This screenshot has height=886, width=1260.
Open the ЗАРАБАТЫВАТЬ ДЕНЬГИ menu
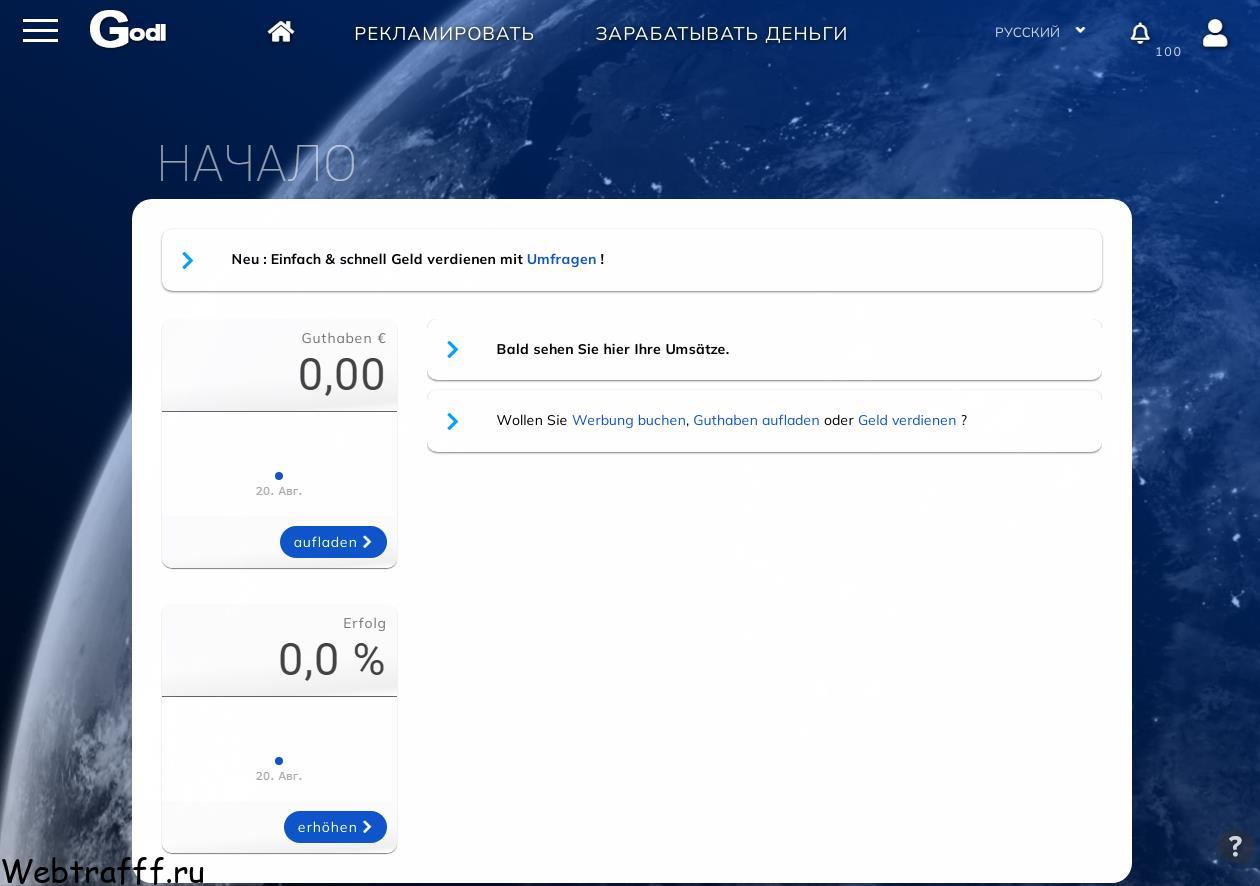pyautogui.click(x=721, y=33)
